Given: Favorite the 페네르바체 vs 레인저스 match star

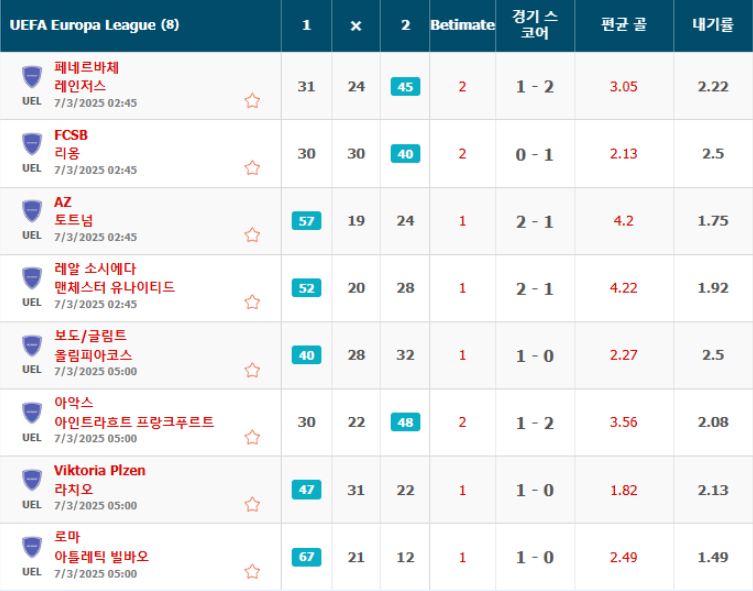Looking at the screenshot, I should point(252,101).
